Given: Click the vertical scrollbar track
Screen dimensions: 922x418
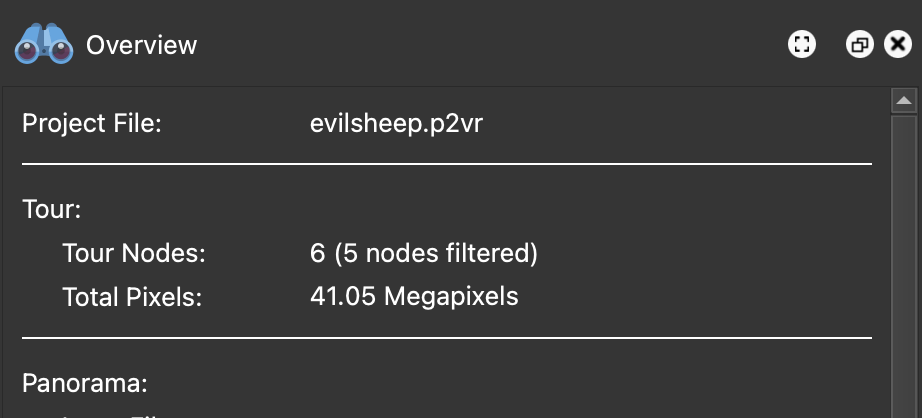Looking at the screenshot, I should (x=904, y=270).
